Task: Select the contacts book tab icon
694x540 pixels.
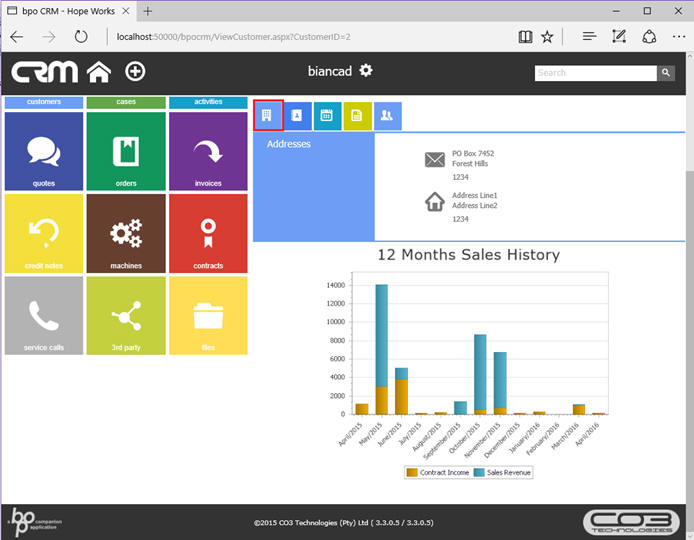Action: pos(297,116)
